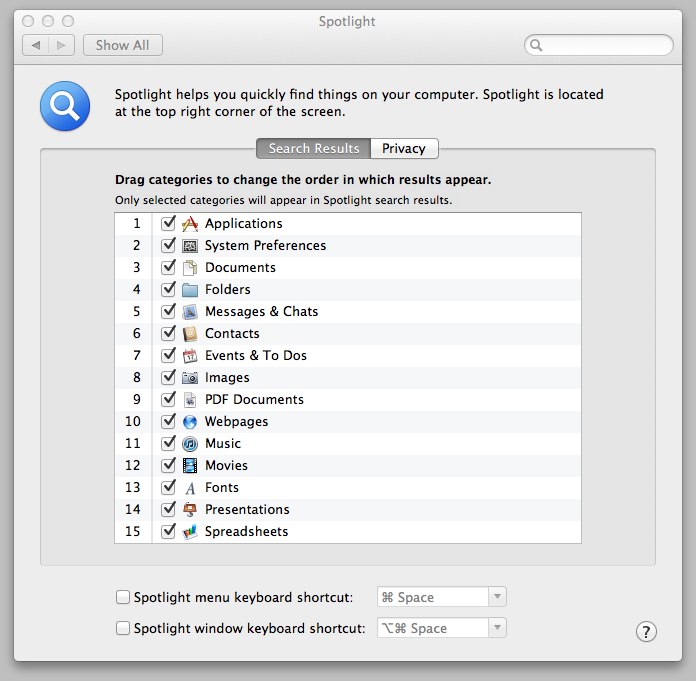
Task: Select the Fonts row label
Action: pos(222,487)
